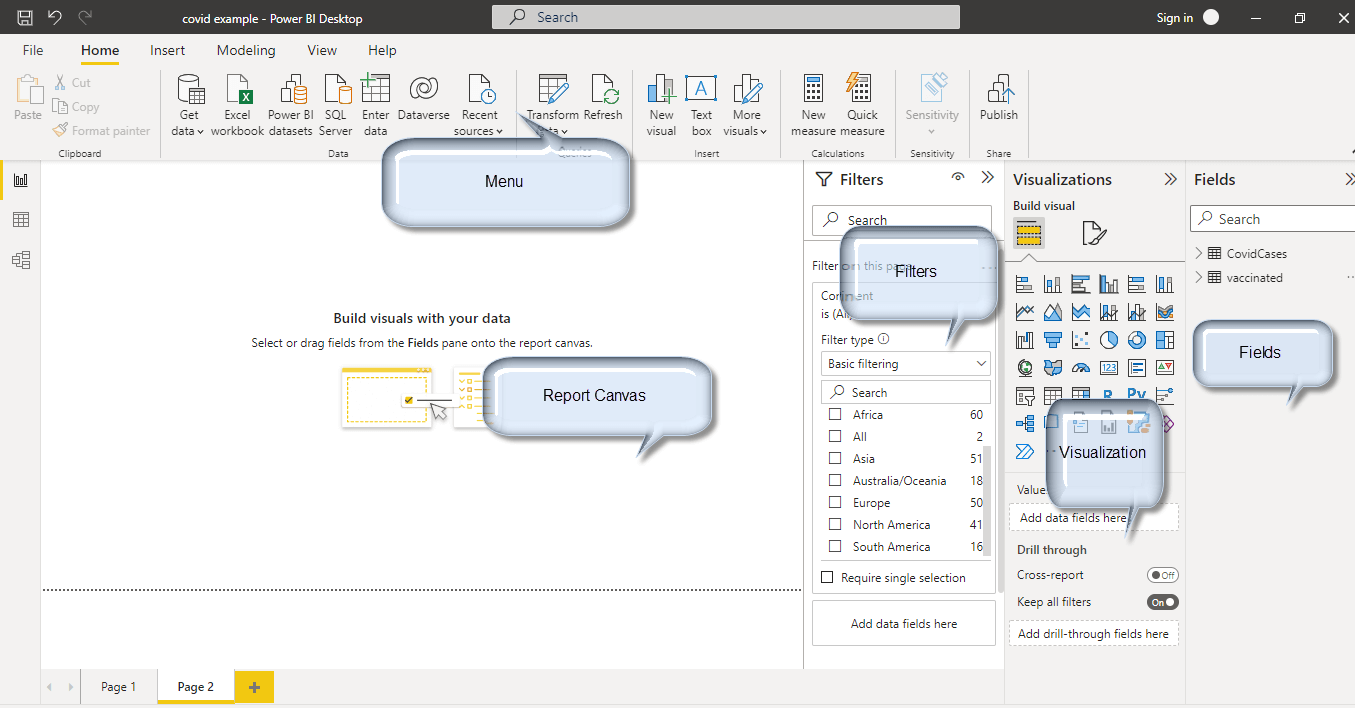Switch to Data view in left sidebar
Screen dimensions: 1355x708
click(20, 220)
